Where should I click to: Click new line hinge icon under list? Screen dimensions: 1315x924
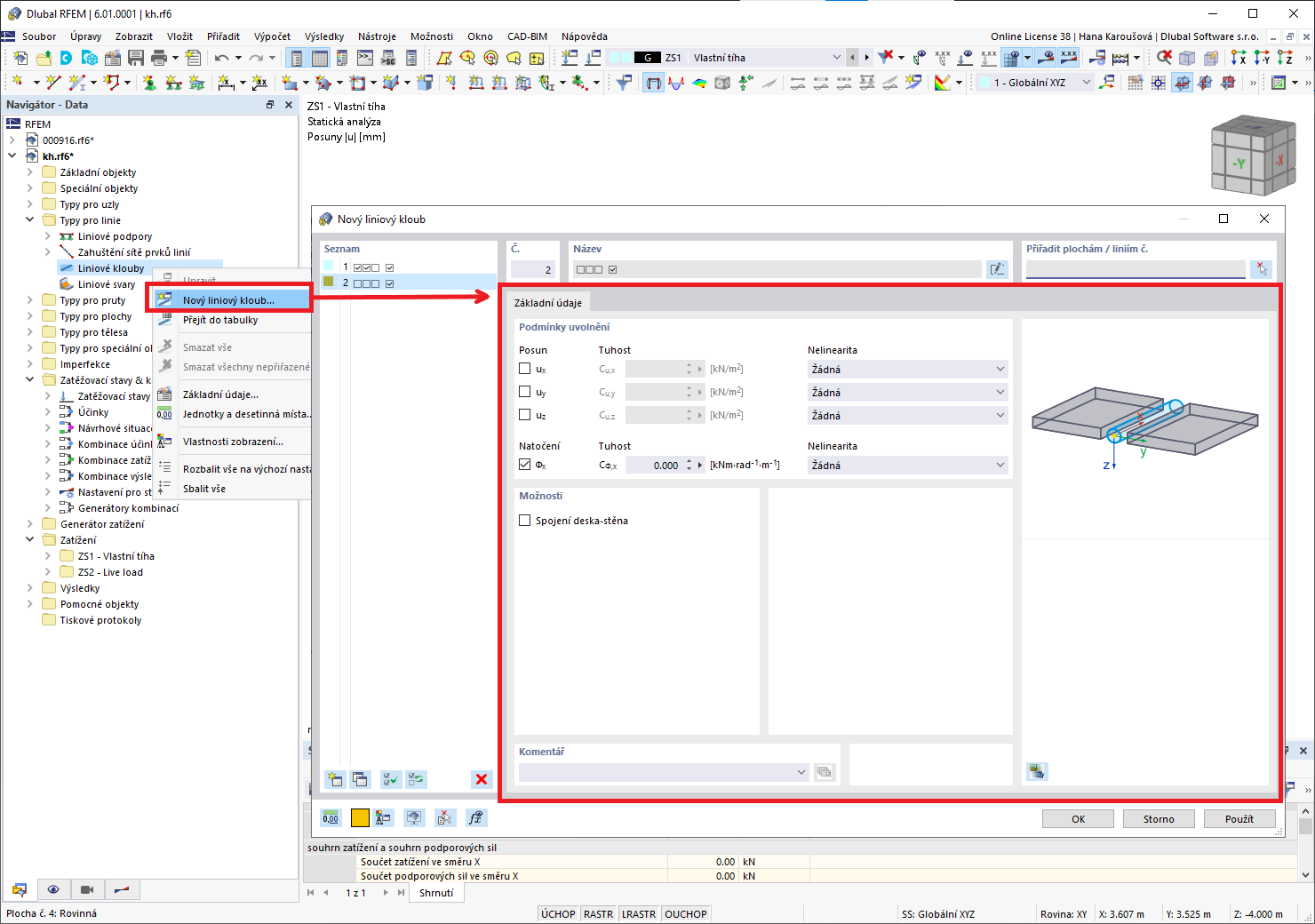(335, 779)
